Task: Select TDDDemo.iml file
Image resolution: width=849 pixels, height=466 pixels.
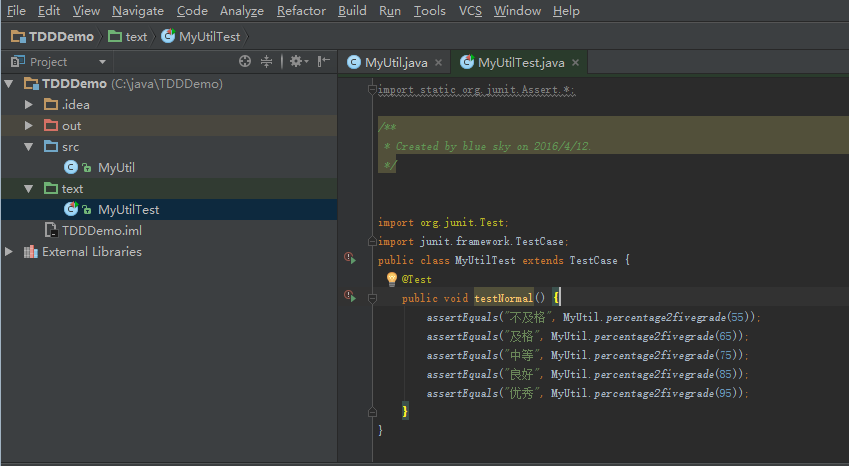Action: click(169, 231)
